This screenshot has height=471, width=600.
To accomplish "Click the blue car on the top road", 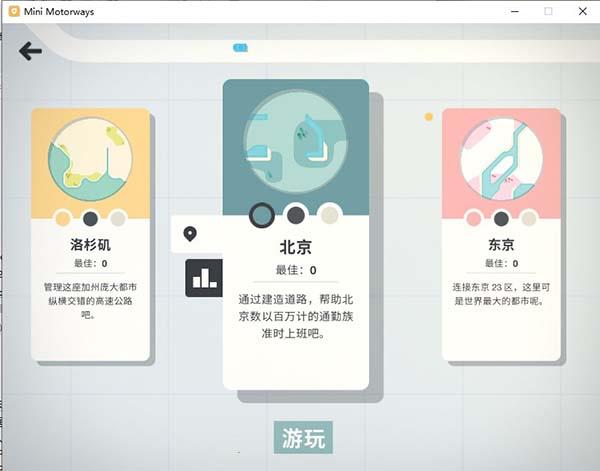I will coord(240,47).
